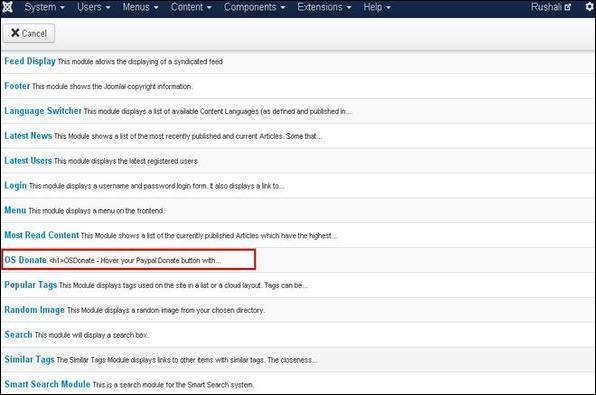596x395 pixels.
Task: Select the Menu module type
Action: click(x=15, y=210)
